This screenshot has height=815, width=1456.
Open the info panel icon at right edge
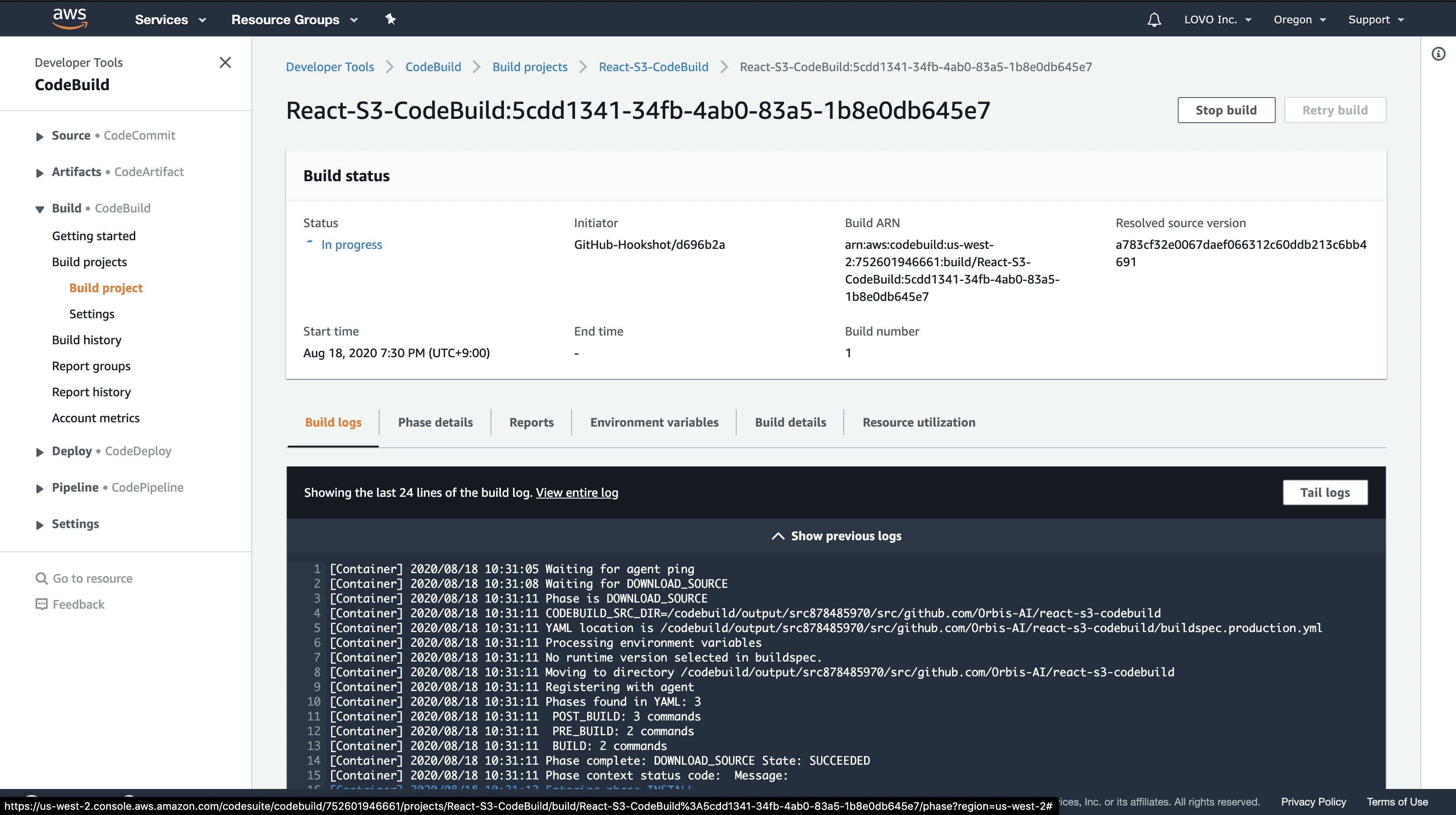pyautogui.click(x=1439, y=54)
